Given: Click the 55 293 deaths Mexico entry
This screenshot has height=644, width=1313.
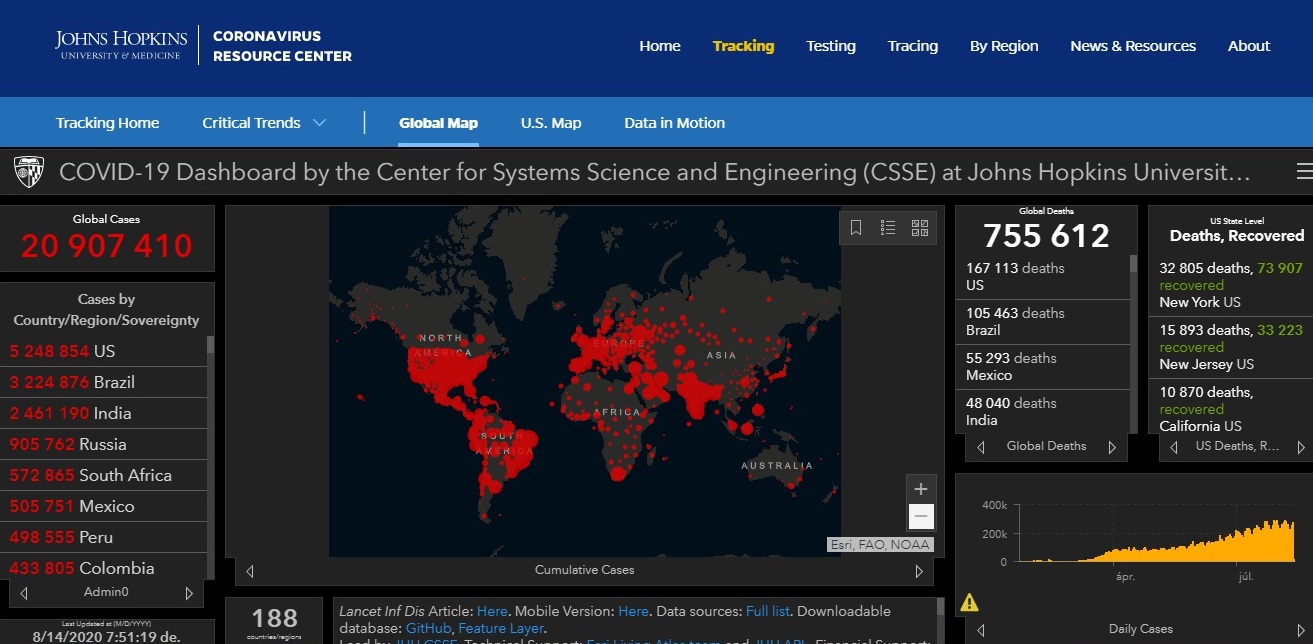Looking at the screenshot, I should (1043, 367).
